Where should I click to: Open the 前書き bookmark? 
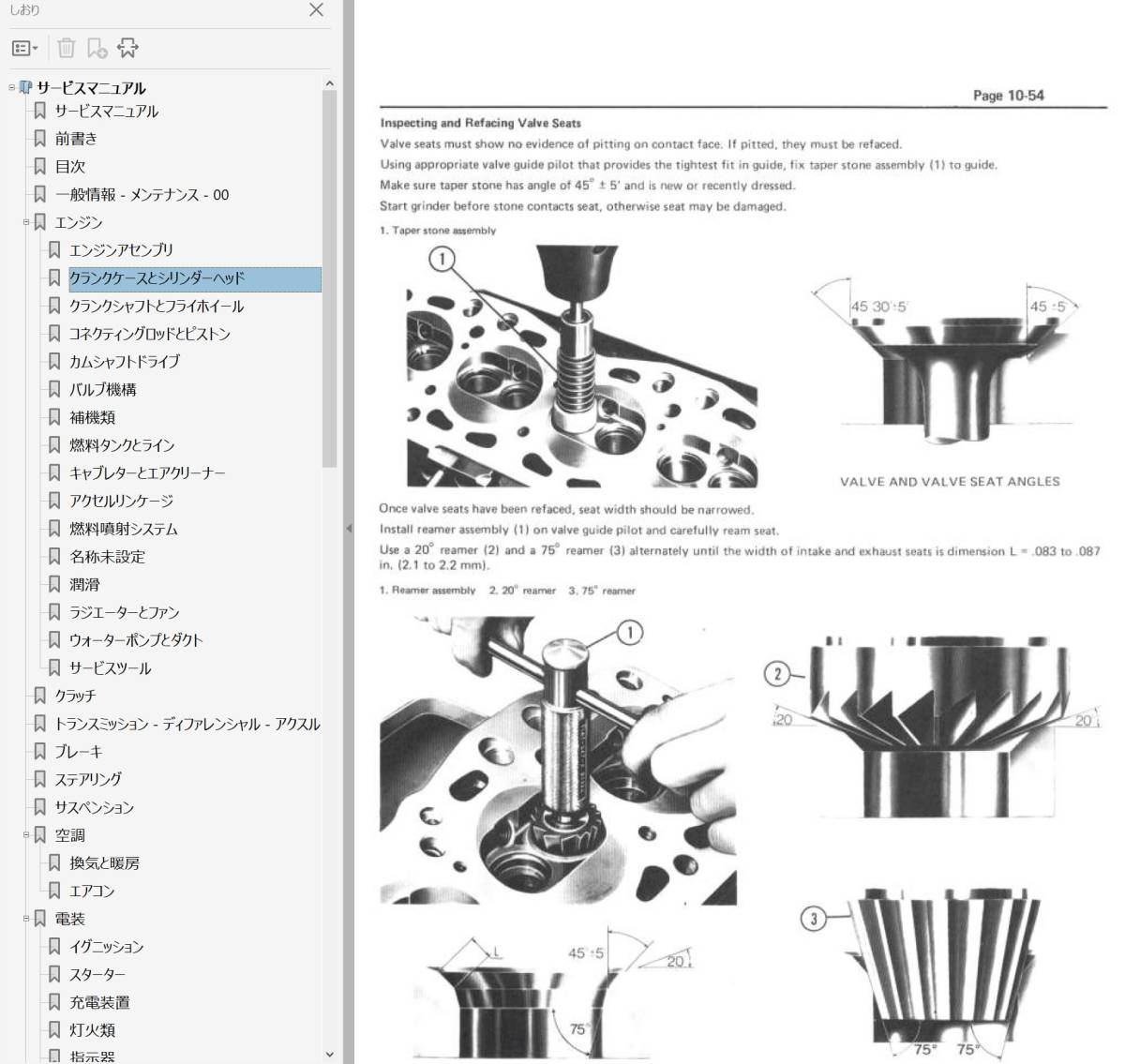click(x=76, y=139)
